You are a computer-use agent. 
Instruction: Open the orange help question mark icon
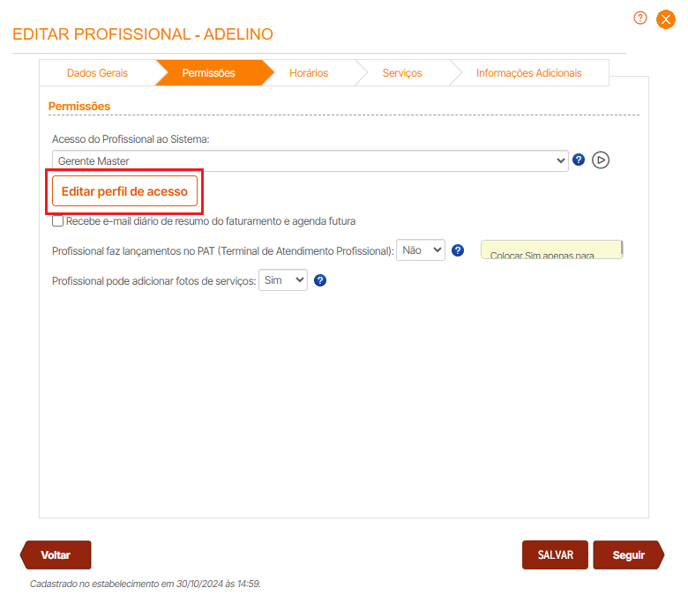click(641, 18)
